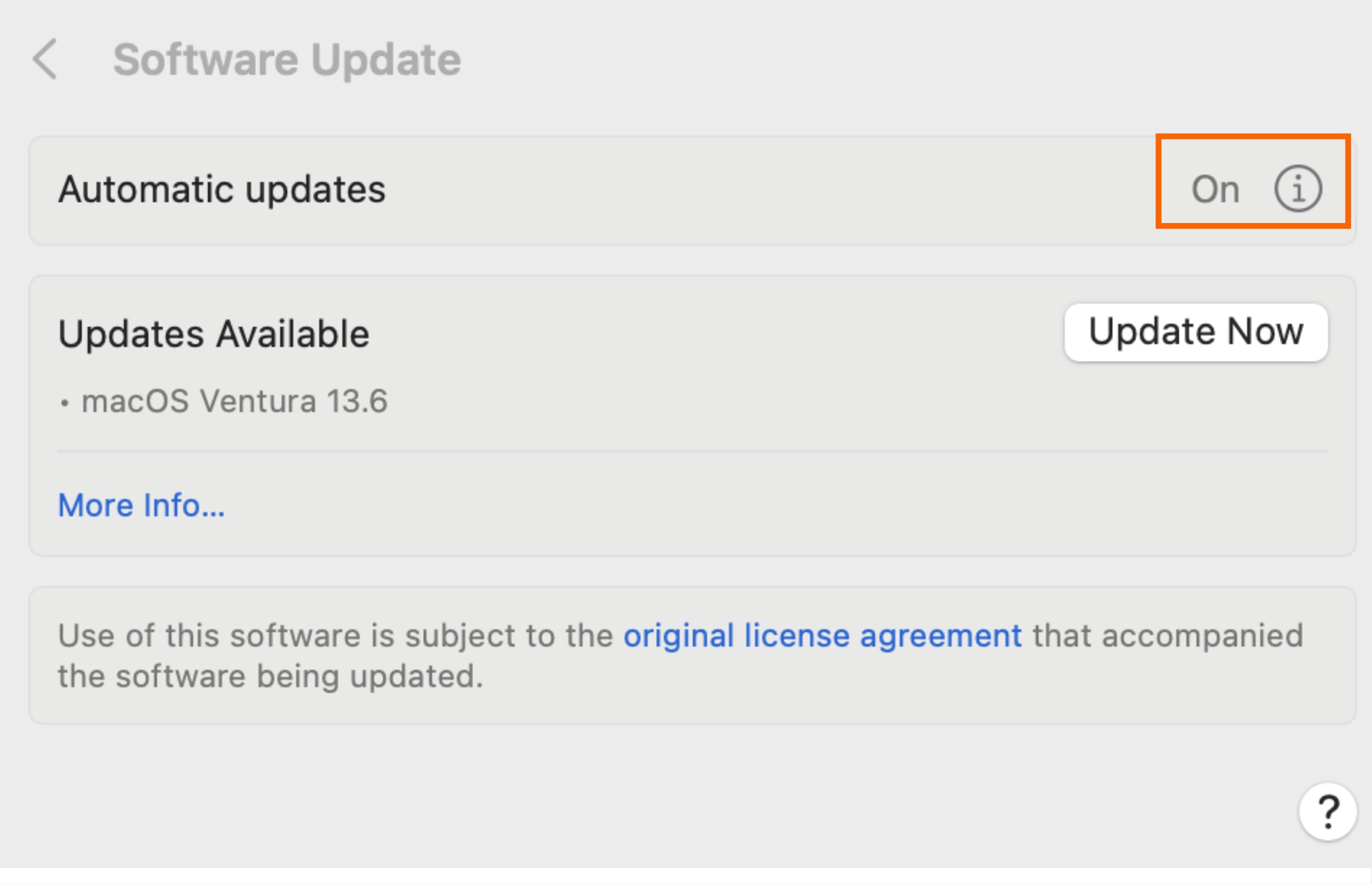The height and width of the screenshot is (884, 1372).
Task: Click the word 'Ventura' in the update list
Action: [x=257, y=400]
